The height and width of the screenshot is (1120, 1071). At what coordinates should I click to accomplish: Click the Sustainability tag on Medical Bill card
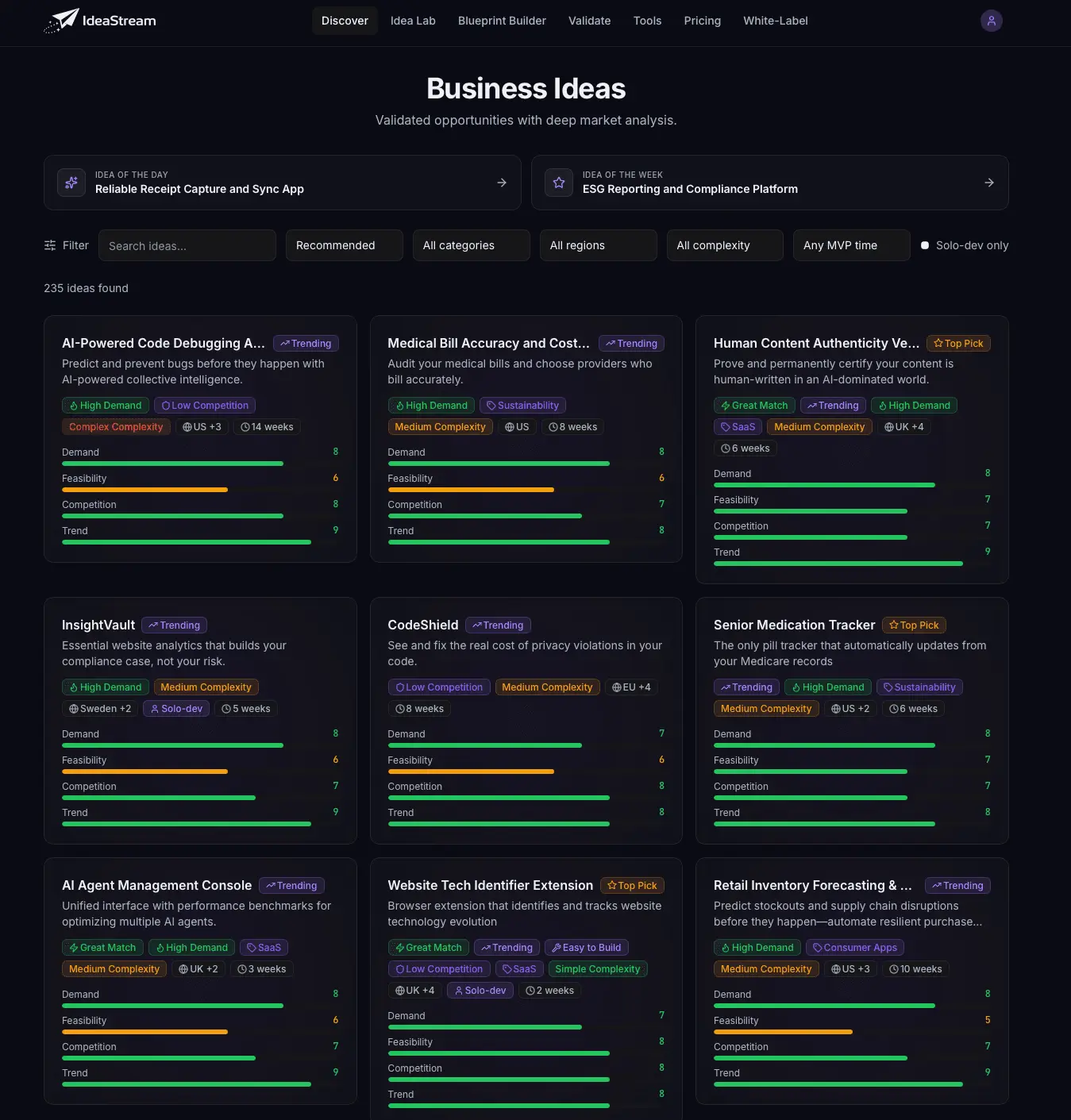[522, 406]
